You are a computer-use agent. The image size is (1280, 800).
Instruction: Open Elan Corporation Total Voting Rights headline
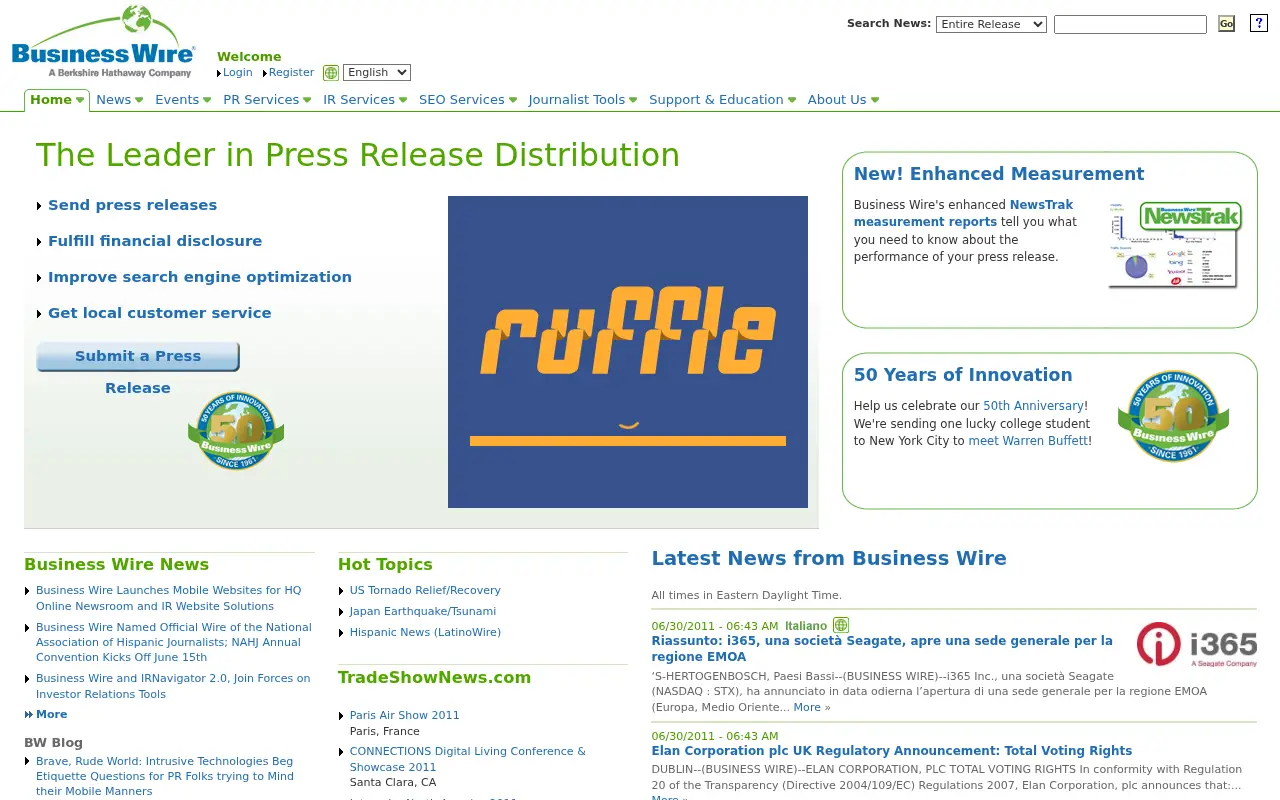click(892, 751)
